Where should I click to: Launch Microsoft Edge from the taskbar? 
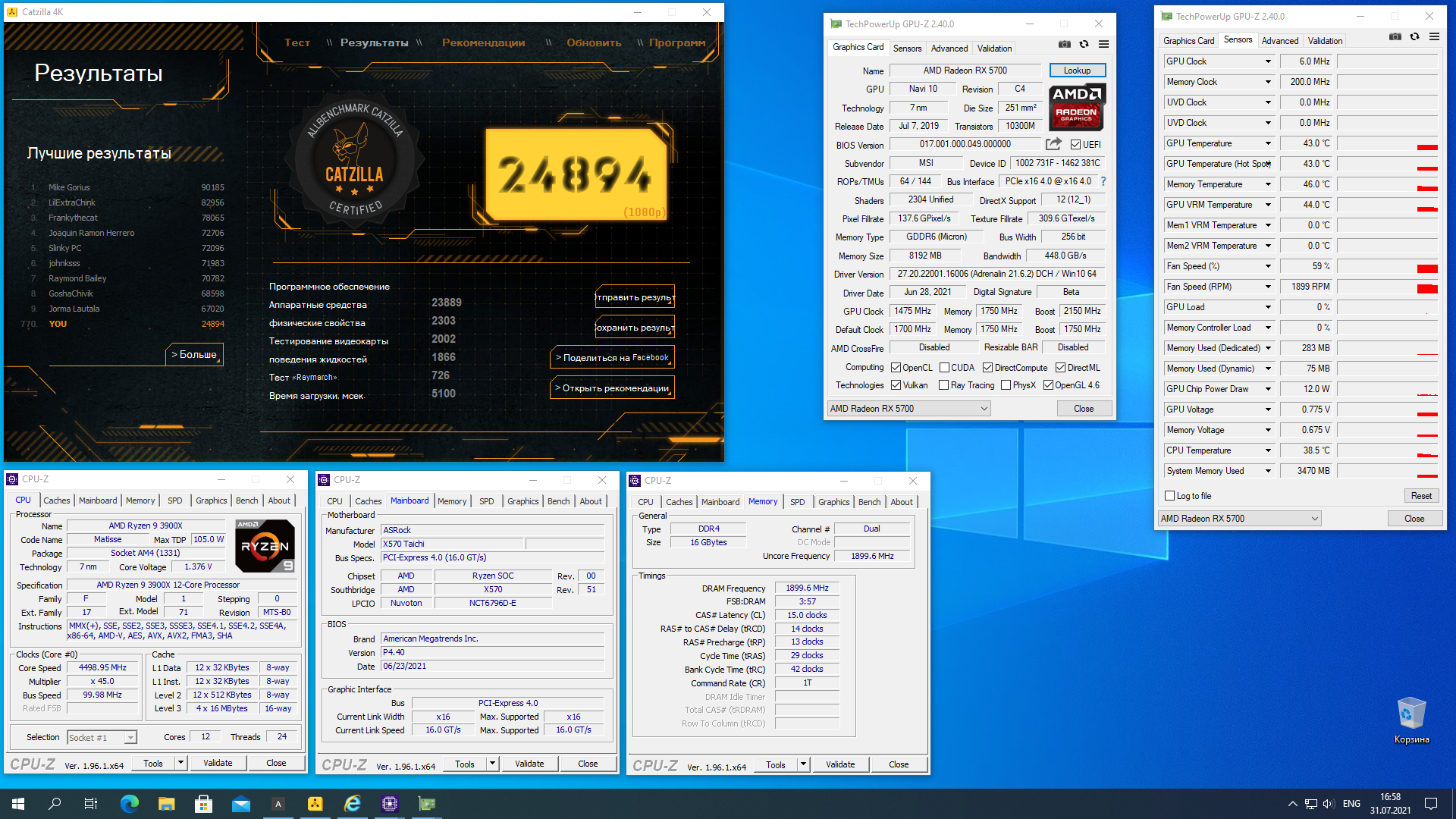130,804
